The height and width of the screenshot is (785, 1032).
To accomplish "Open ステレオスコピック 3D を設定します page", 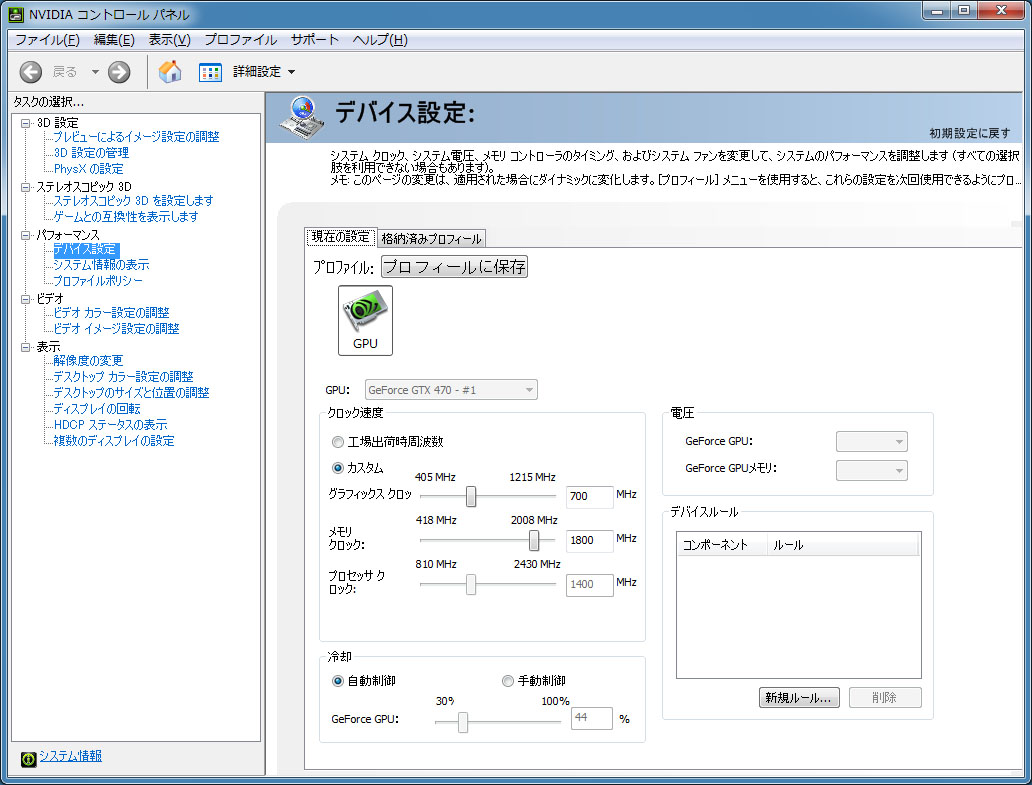I will pyautogui.click(x=134, y=201).
